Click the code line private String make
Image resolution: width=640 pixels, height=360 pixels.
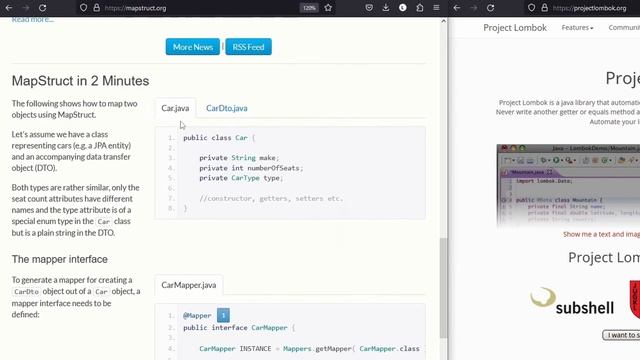coord(239,158)
